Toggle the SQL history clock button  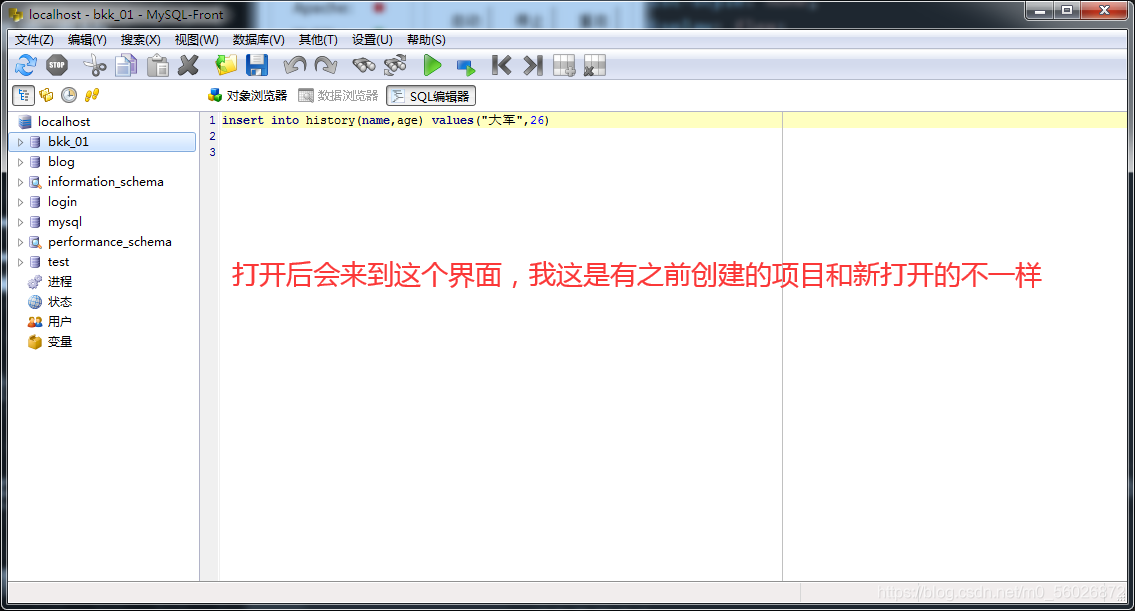(x=69, y=96)
